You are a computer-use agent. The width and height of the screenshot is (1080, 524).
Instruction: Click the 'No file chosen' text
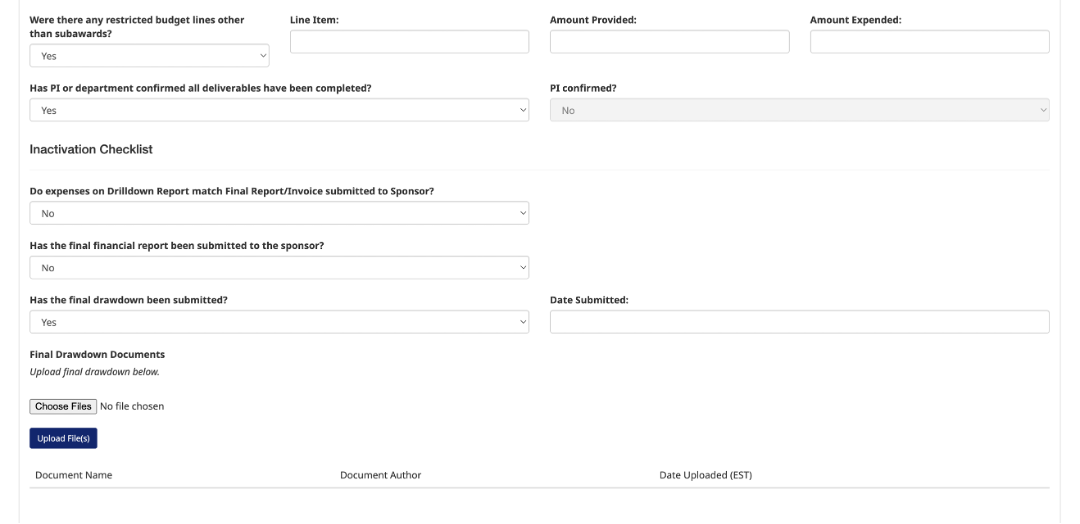click(x=132, y=407)
